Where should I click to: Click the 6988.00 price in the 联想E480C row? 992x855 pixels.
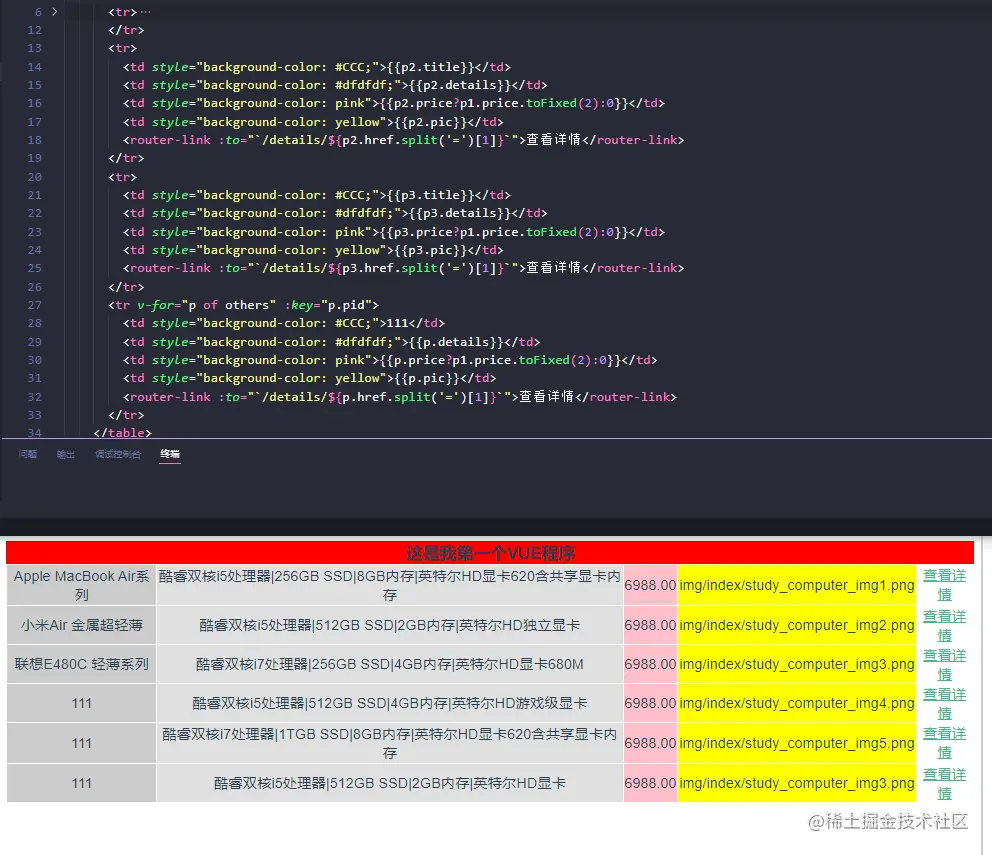[x=650, y=665]
